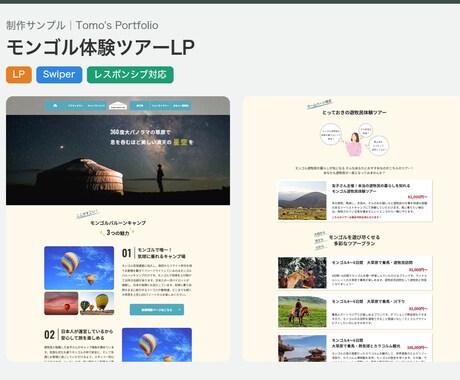Click the モンゴル遊牧民体験ツアー card title
The height and width of the screenshot is (380, 460).
[354, 191]
